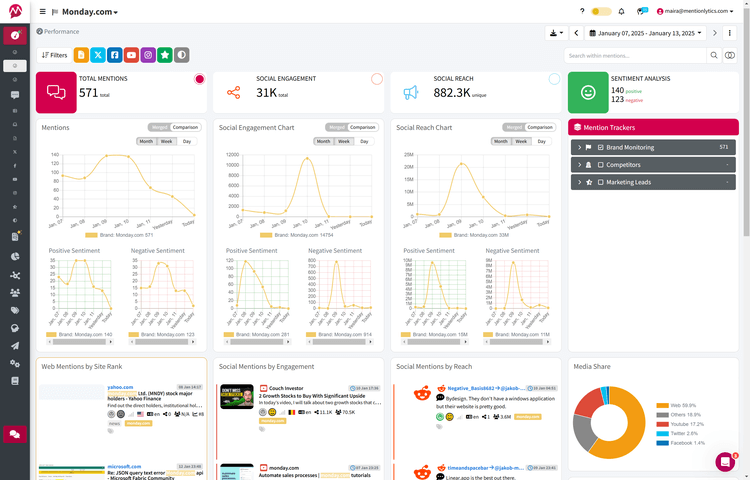Open the microsoft.com mention link
The width and height of the screenshot is (750, 480).
click(124, 466)
